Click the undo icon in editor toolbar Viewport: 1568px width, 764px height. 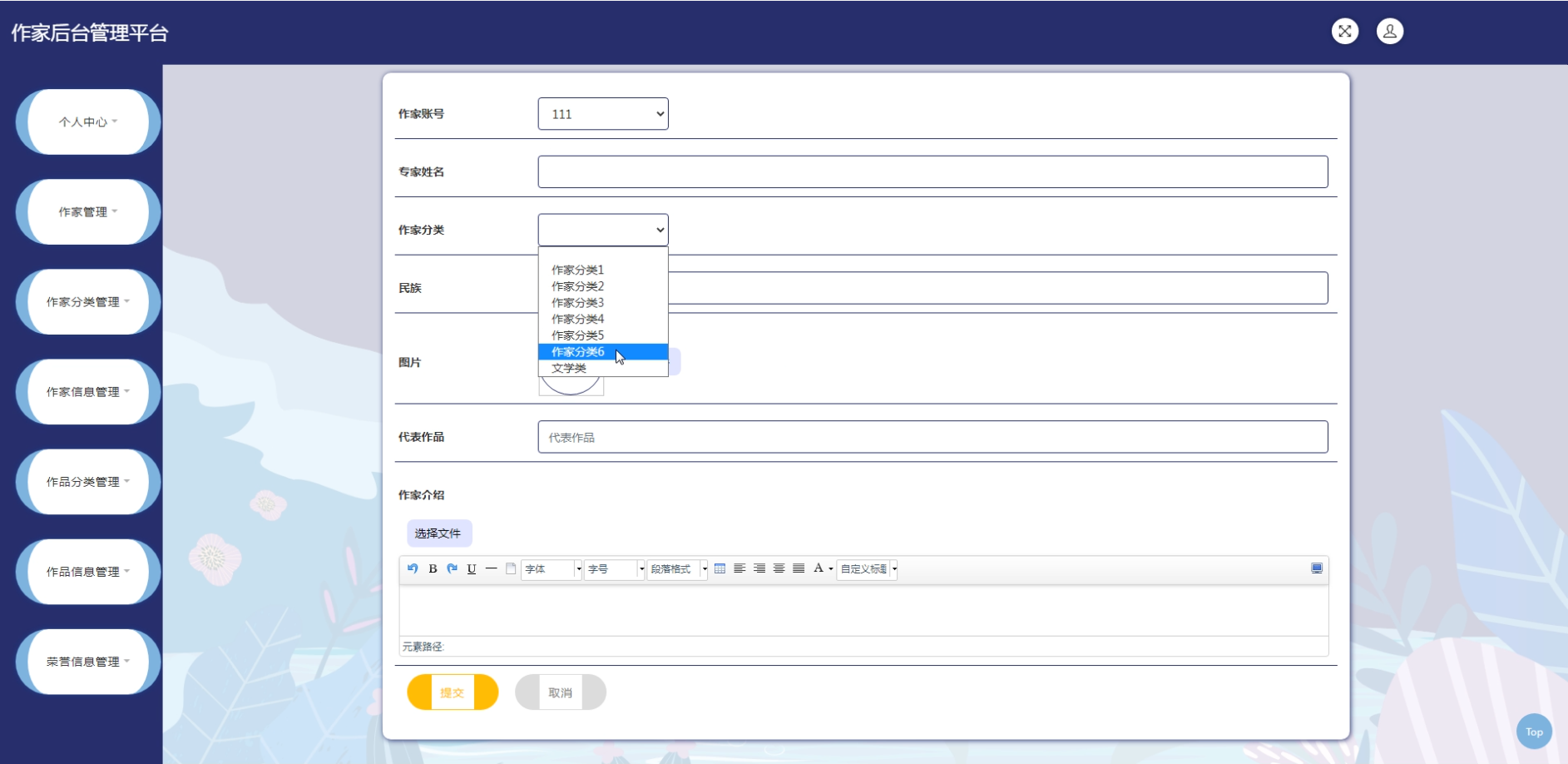(x=413, y=568)
